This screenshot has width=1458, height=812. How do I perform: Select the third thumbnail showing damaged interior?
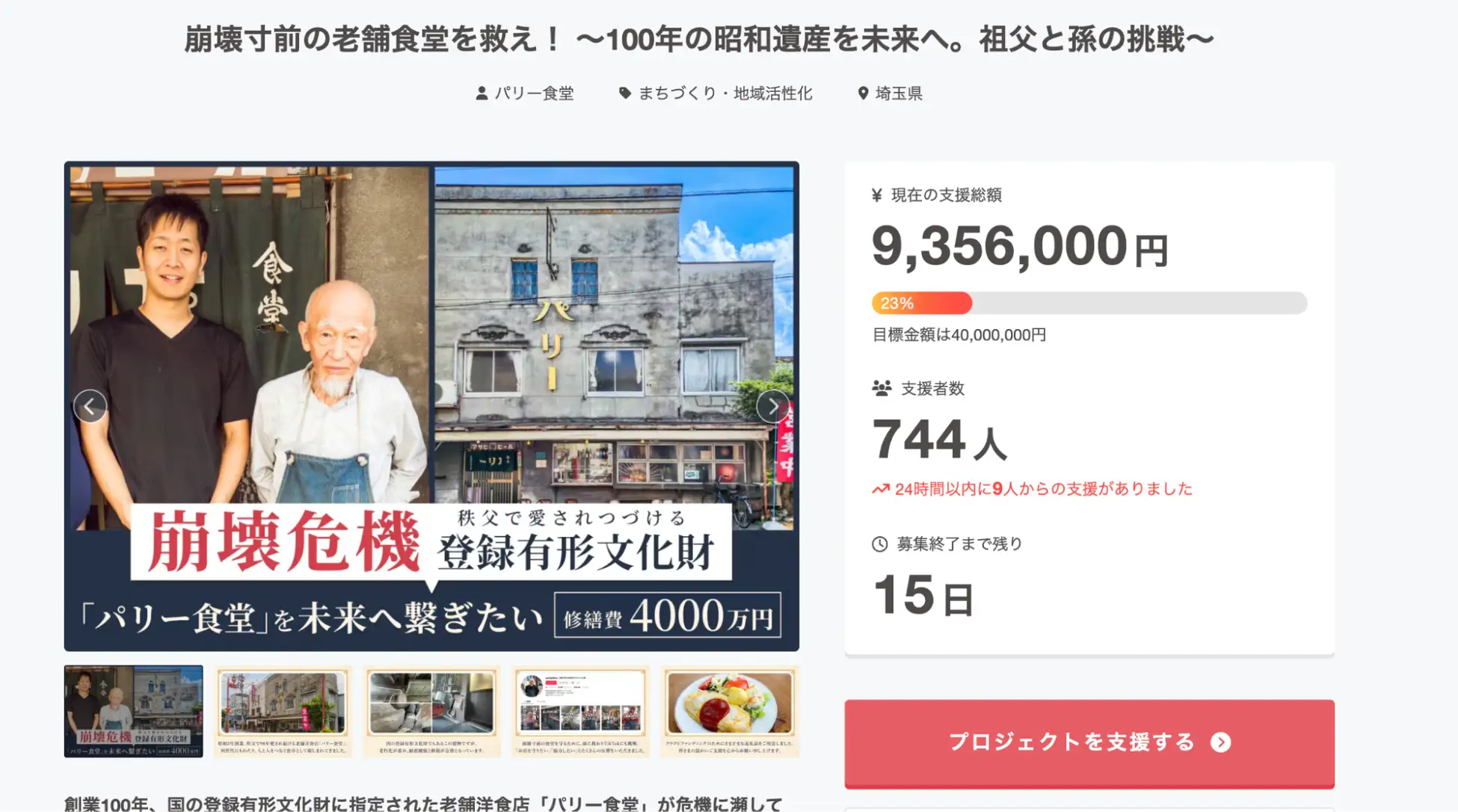click(x=431, y=711)
